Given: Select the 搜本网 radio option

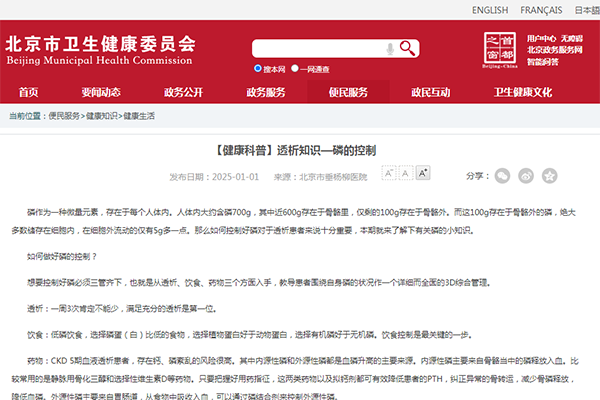Looking at the screenshot, I should point(258,69).
